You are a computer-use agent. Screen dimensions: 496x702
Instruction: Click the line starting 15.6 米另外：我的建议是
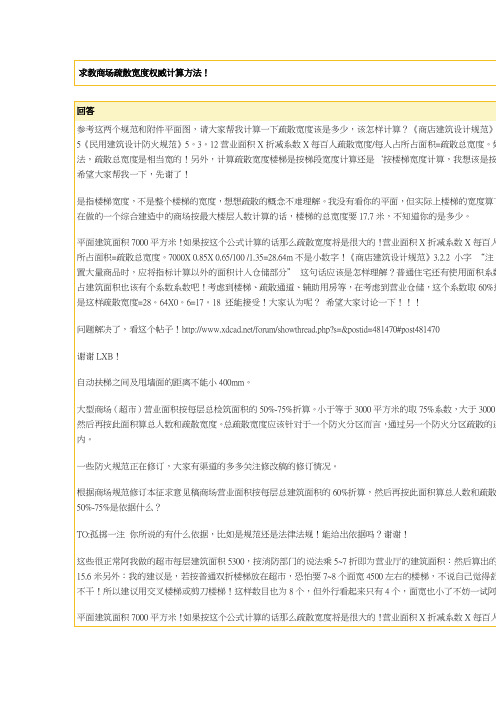286,576
